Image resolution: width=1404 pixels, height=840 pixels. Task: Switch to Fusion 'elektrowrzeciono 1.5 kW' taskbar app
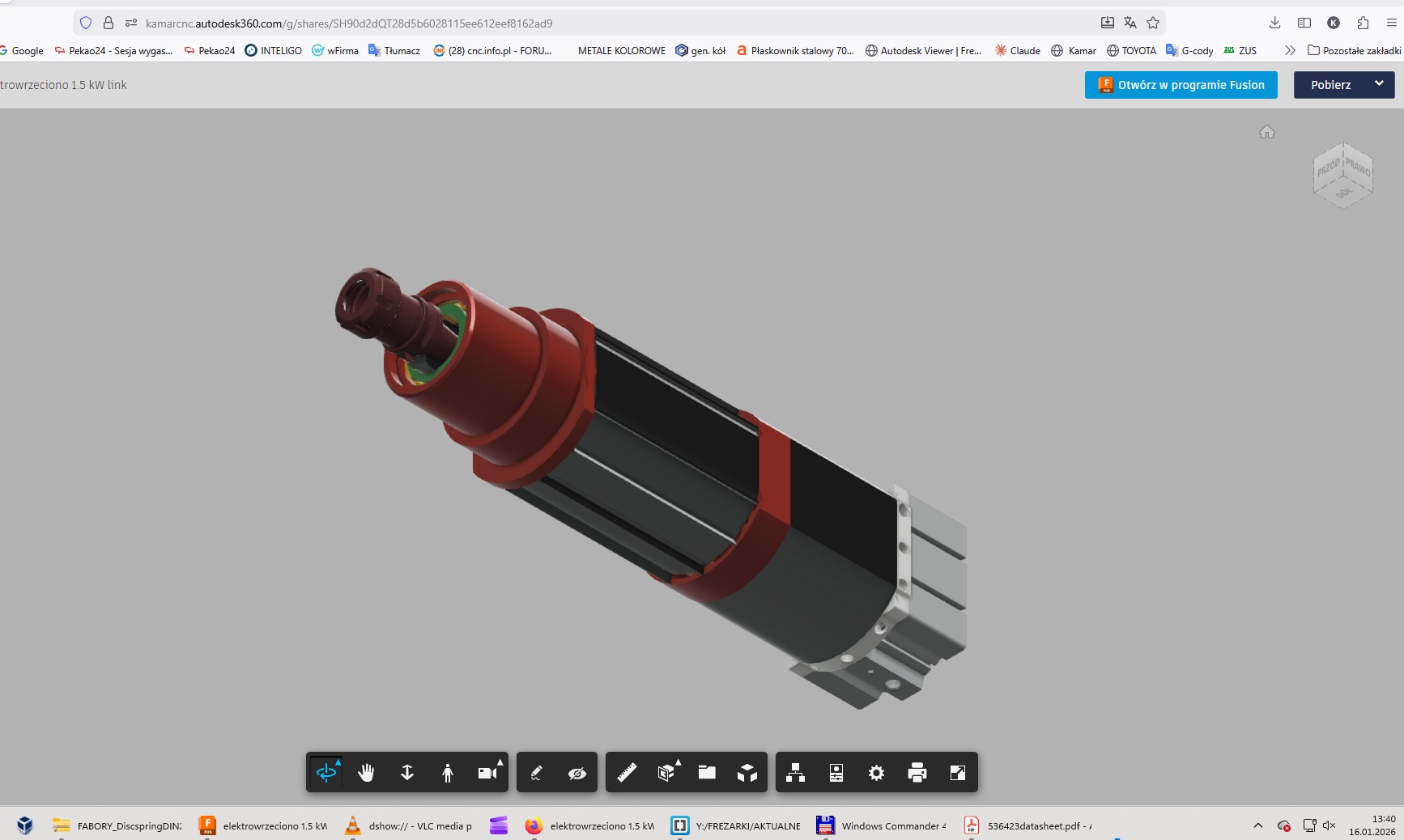tap(263, 825)
